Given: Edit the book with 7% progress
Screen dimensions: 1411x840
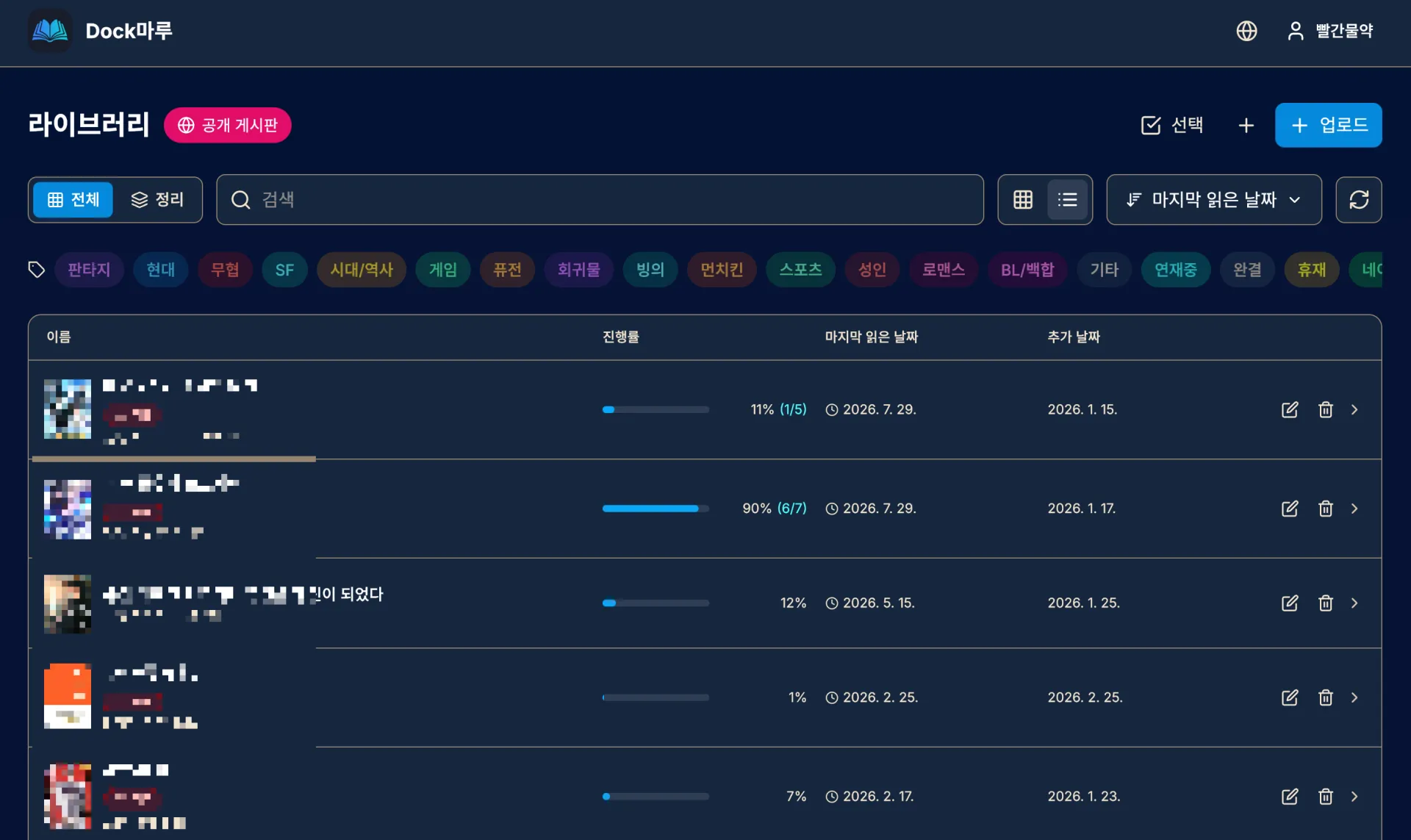Looking at the screenshot, I should [x=1290, y=797].
